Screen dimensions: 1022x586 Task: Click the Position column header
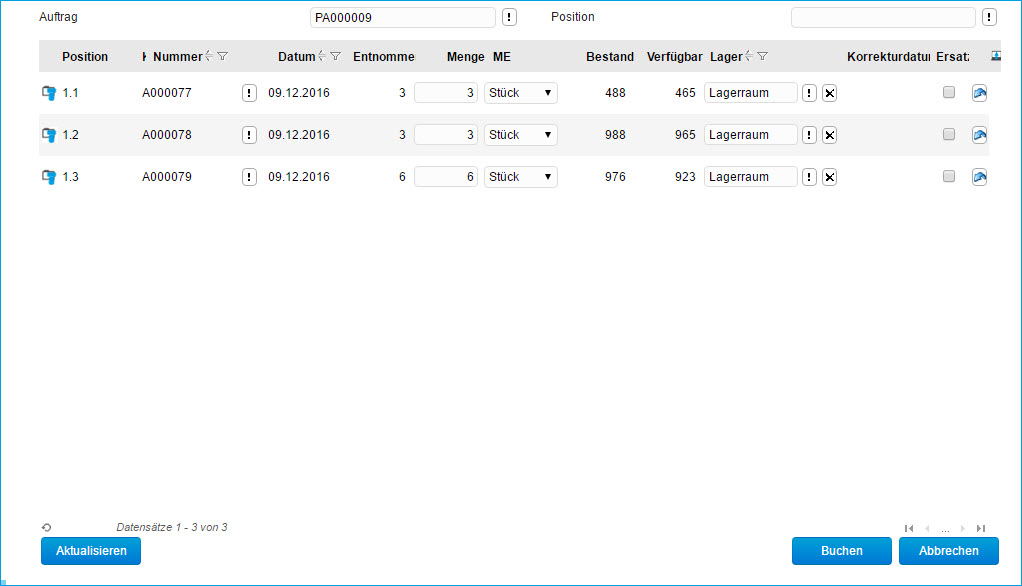pos(85,57)
